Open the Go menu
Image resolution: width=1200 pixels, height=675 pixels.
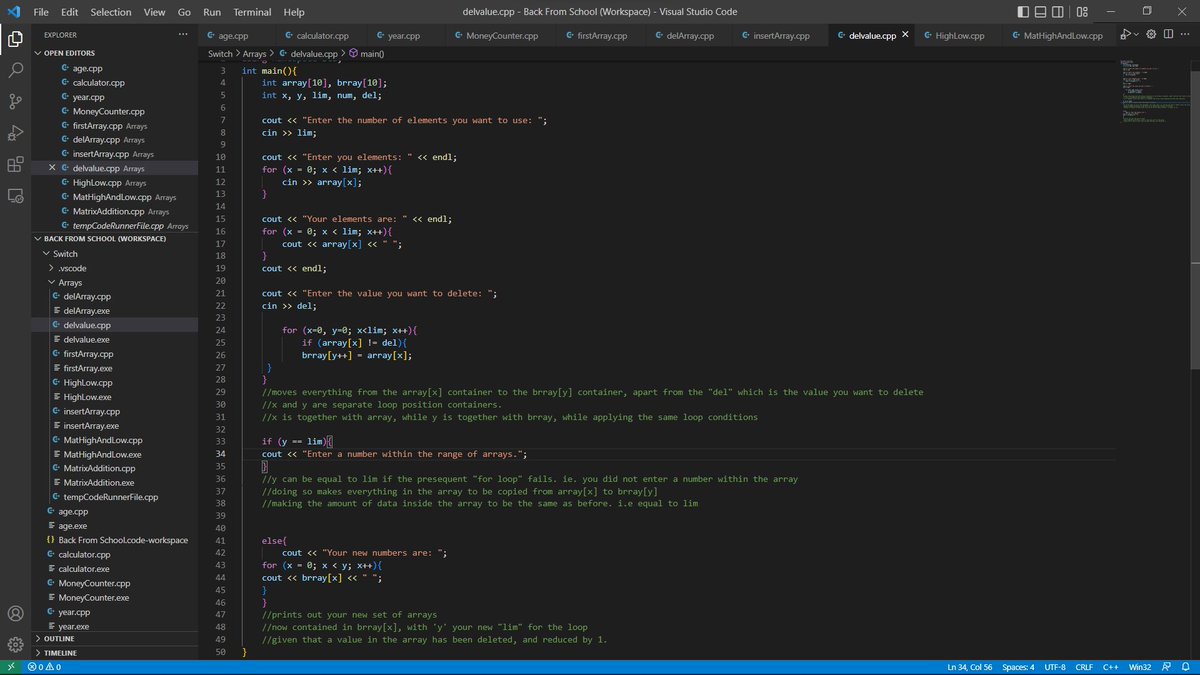184,12
